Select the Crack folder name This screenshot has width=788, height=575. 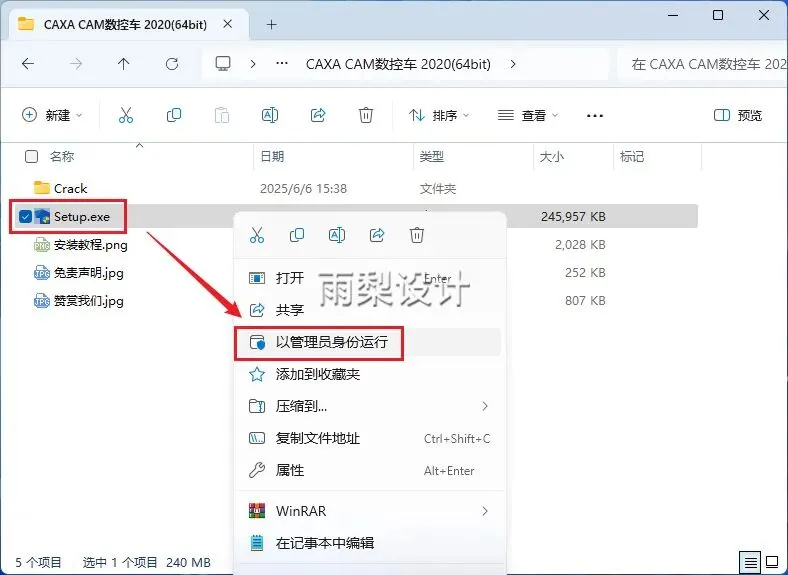[70, 188]
